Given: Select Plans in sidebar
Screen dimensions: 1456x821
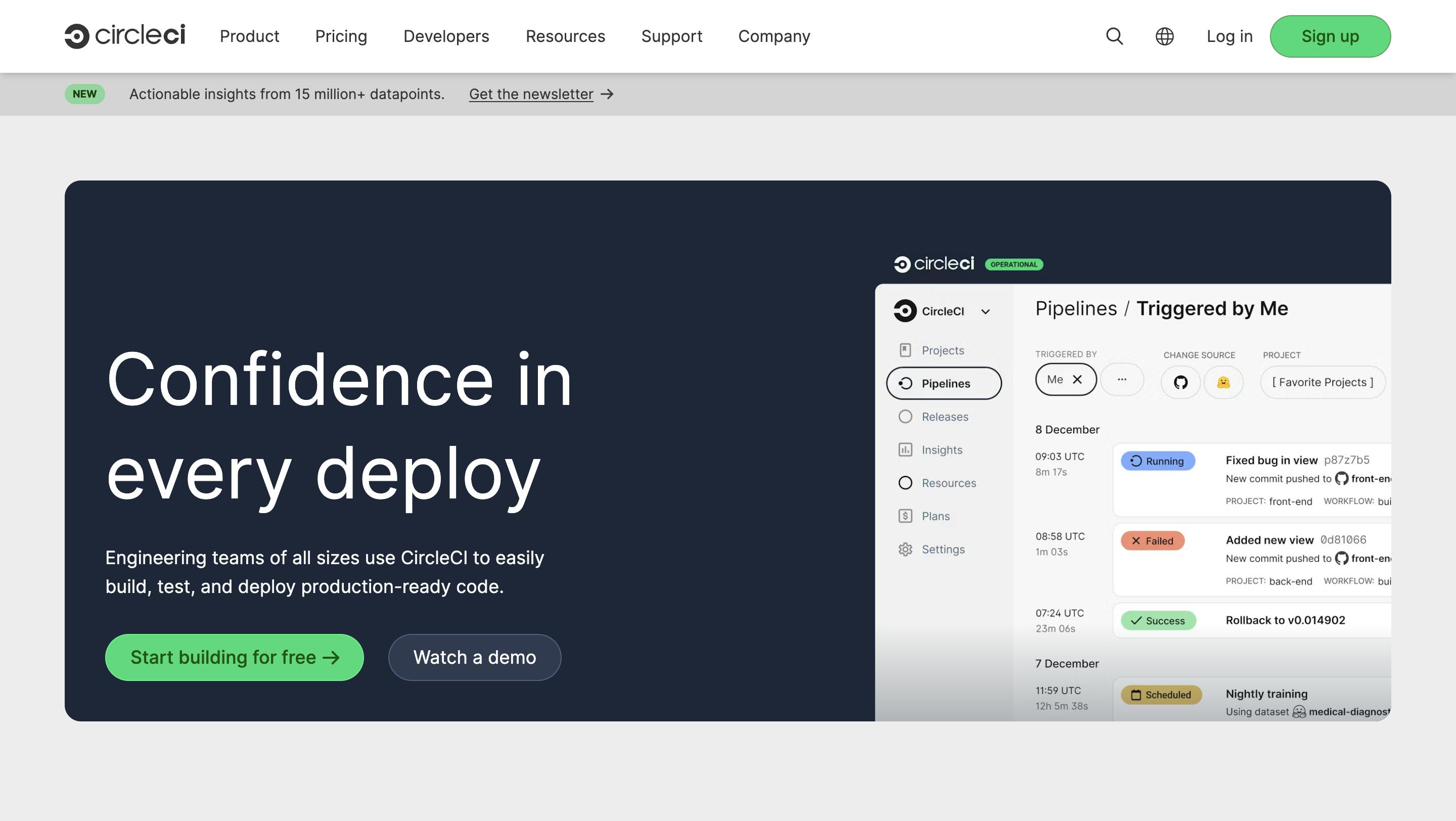Looking at the screenshot, I should (x=935, y=516).
